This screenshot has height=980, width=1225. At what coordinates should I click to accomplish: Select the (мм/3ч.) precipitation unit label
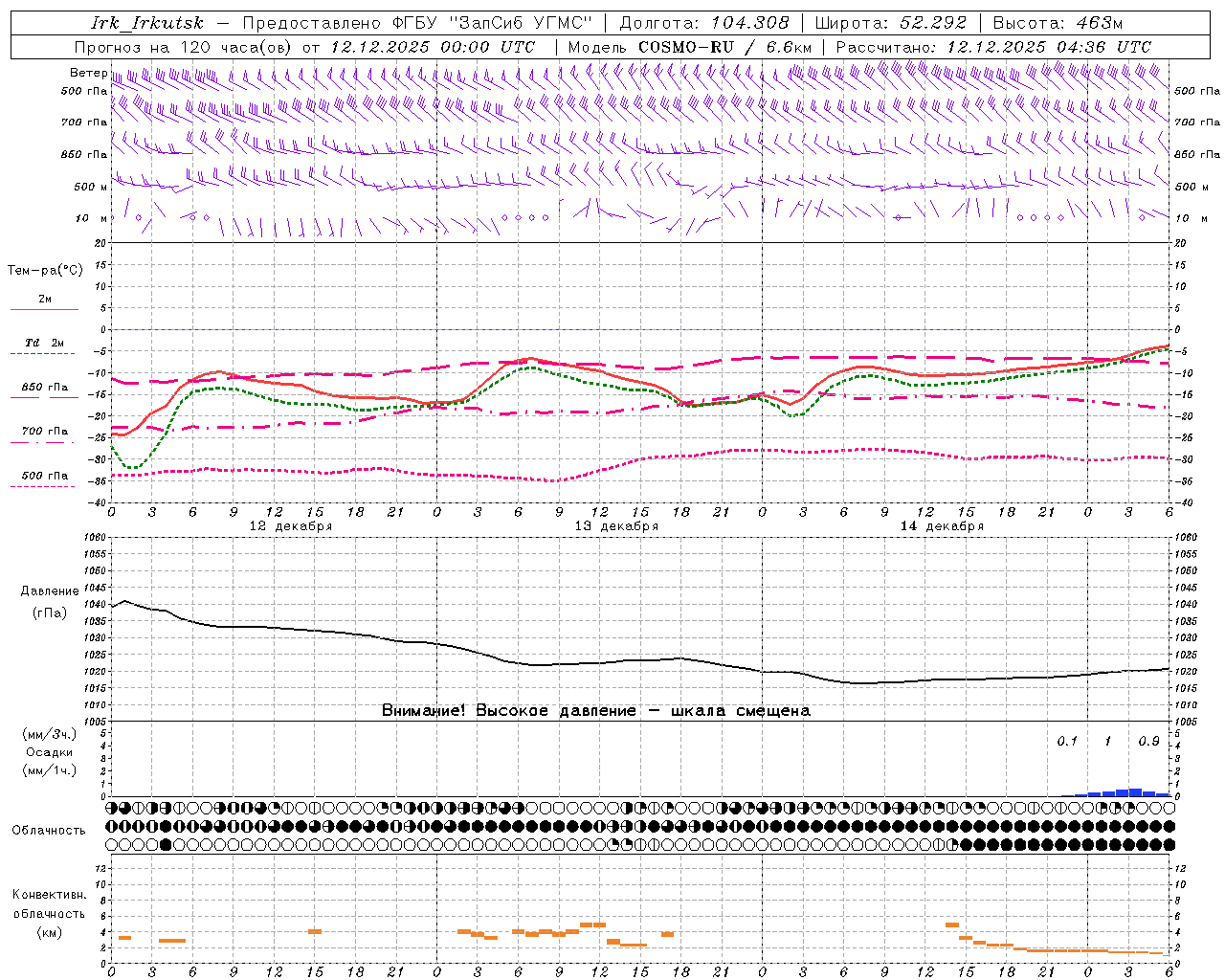click(49, 735)
